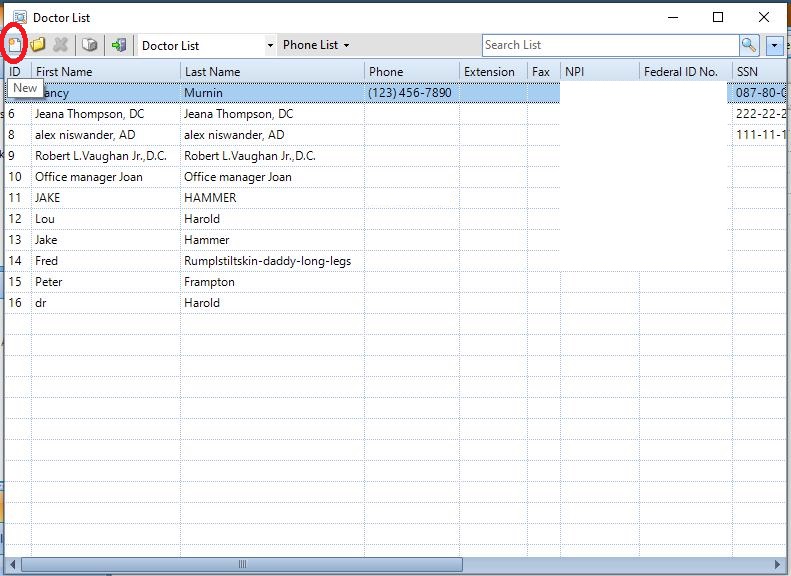Select Office manager Joan last name cell
The image size is (791, 576).
272,177
